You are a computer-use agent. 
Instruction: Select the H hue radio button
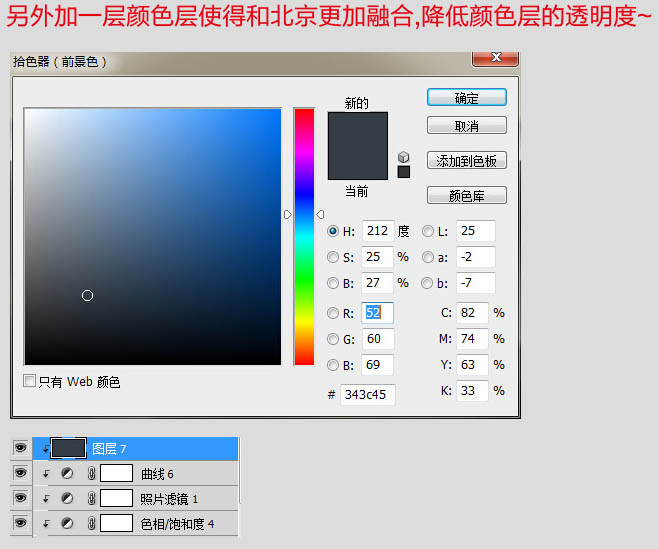point(333,231)
